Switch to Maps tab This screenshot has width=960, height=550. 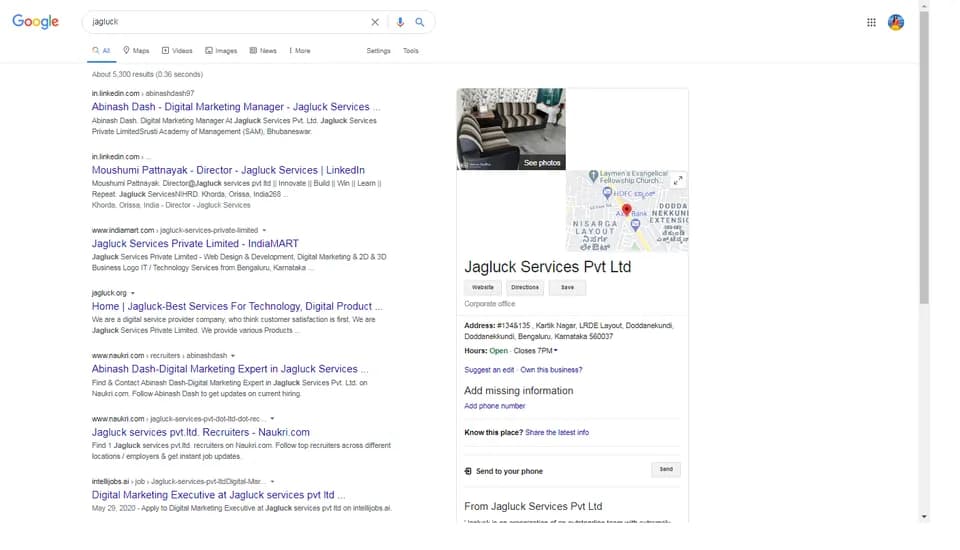point(136,51)
